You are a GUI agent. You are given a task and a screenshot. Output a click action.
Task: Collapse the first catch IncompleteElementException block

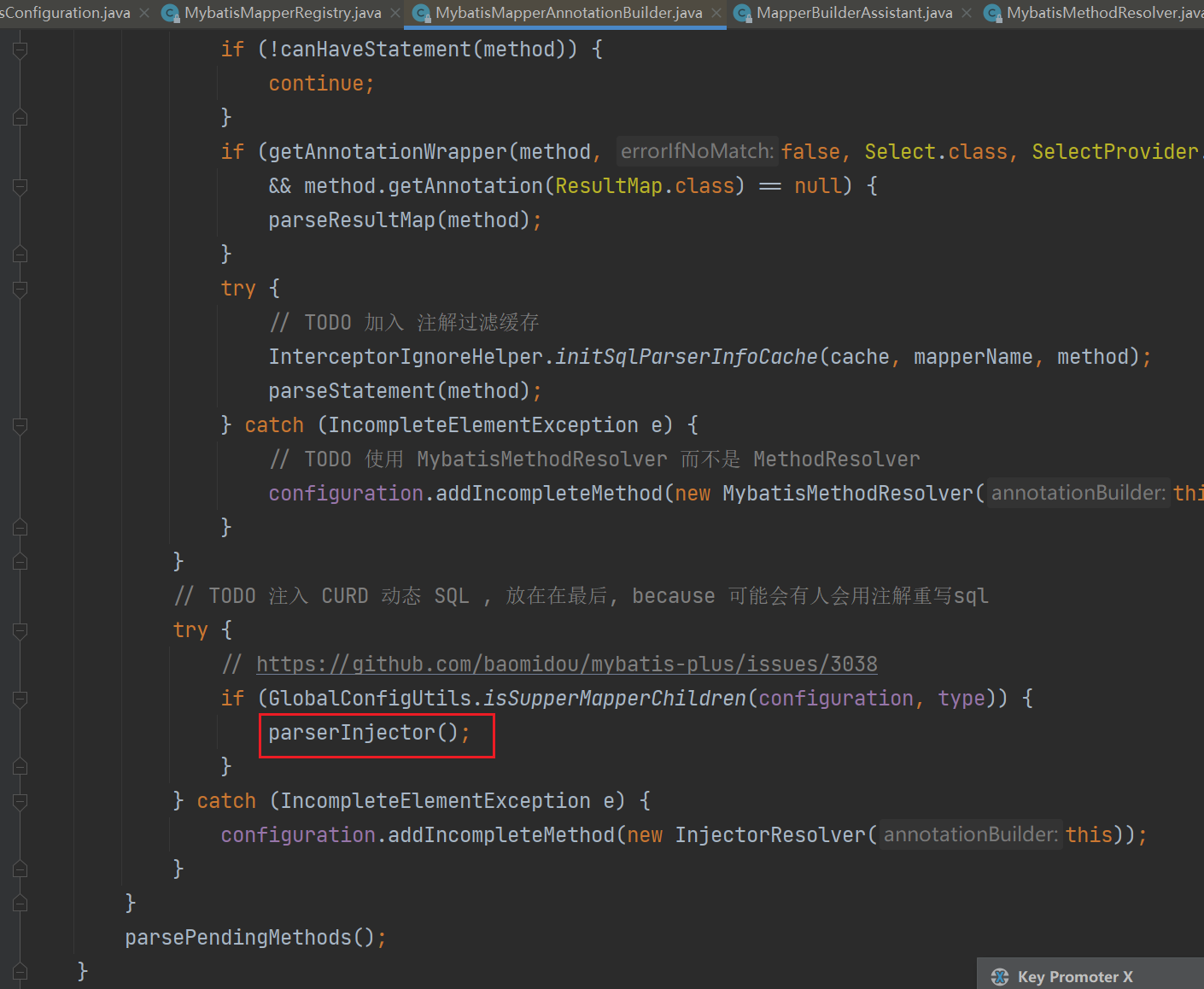coord(20,425)
